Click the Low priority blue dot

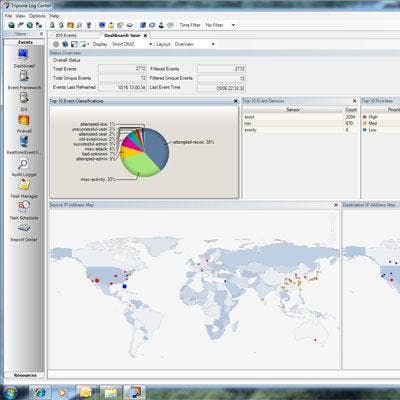(x=365, y=130)
